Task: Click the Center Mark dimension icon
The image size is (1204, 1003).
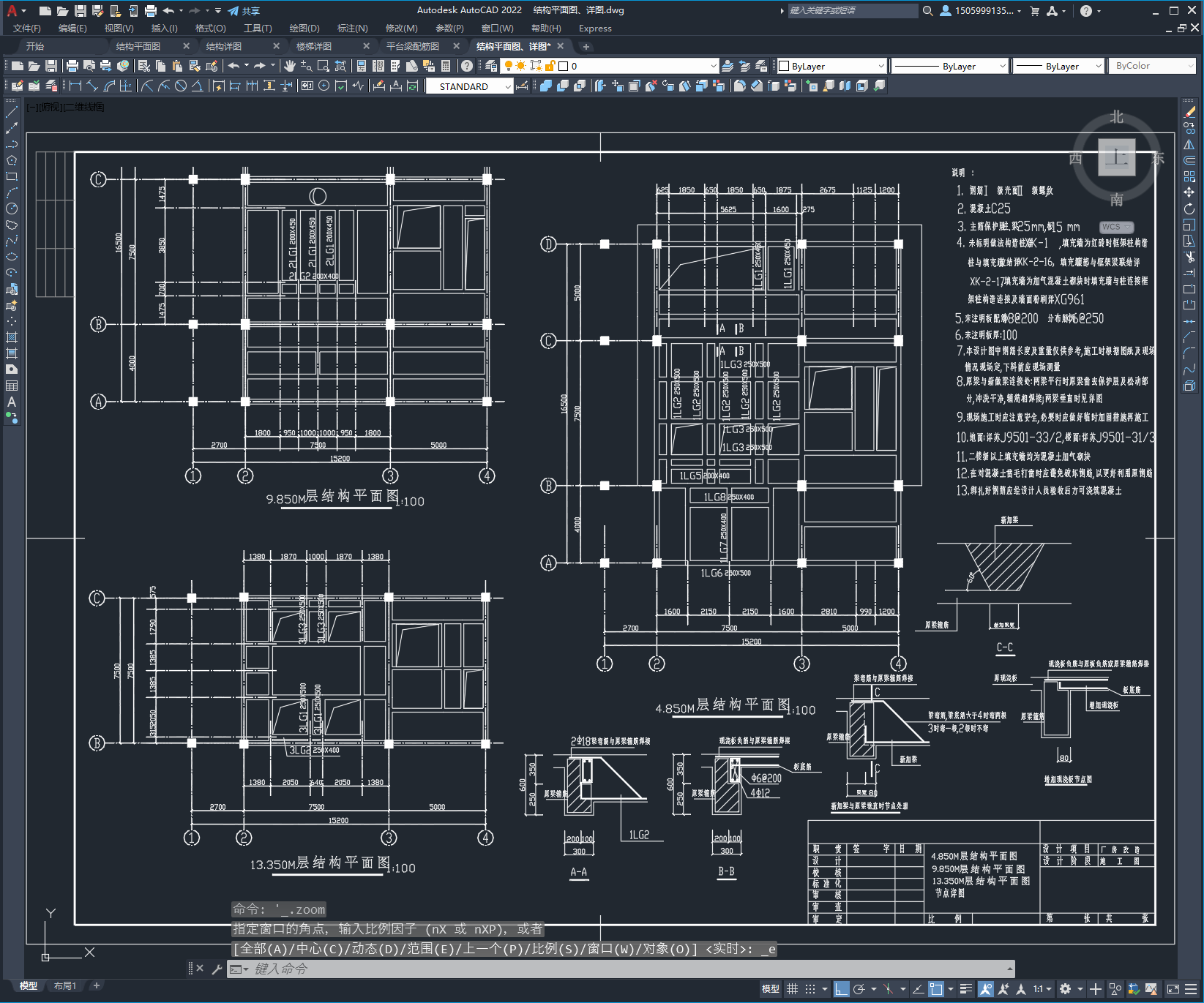Action: [324, 86]
